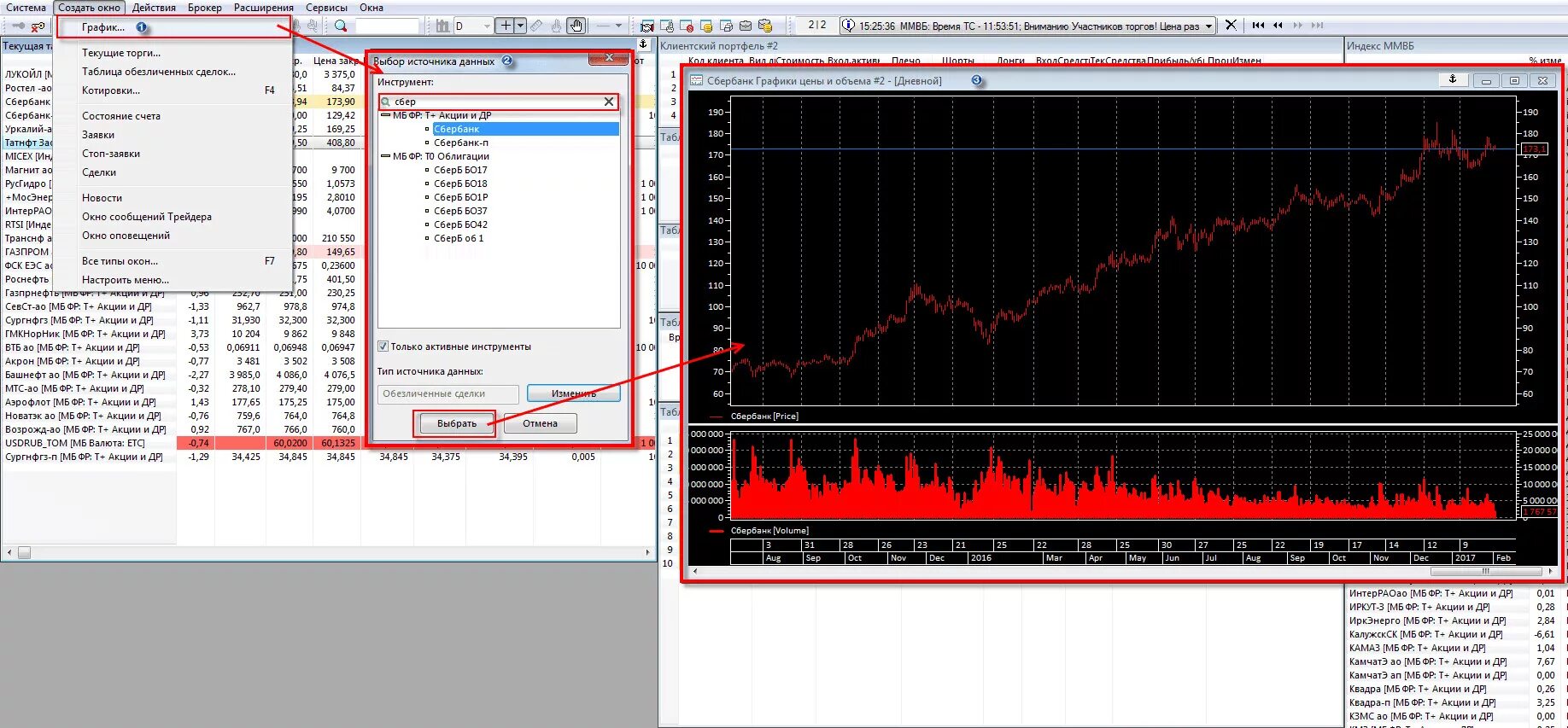1568x728 pixels.
Task: Click the 'Отмена' button
Action: pyautogui.click(x=540, y=423)
